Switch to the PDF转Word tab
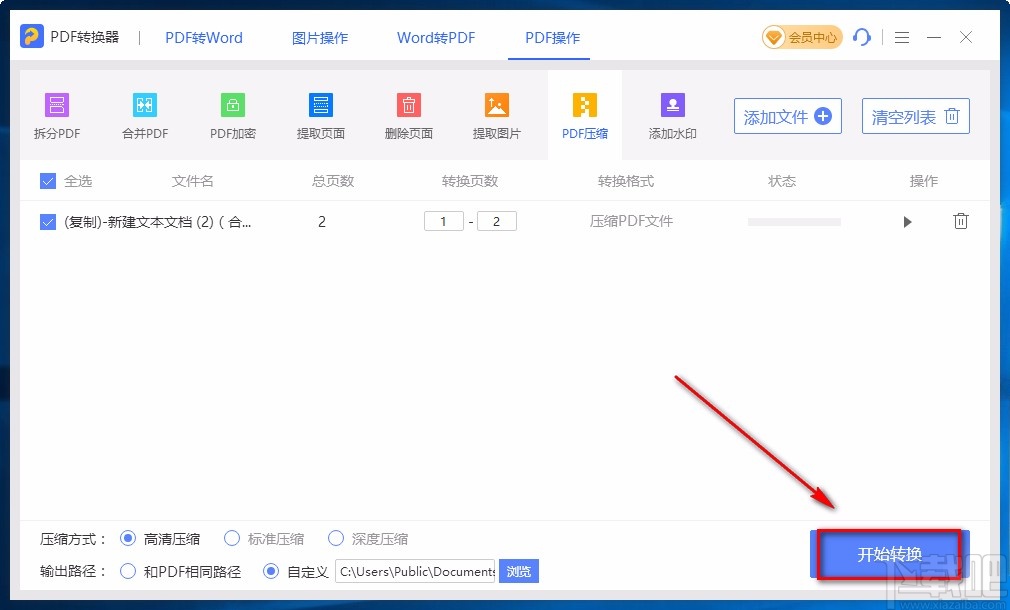The width and height of the screenshot is (1010, 610). point(204,38)
